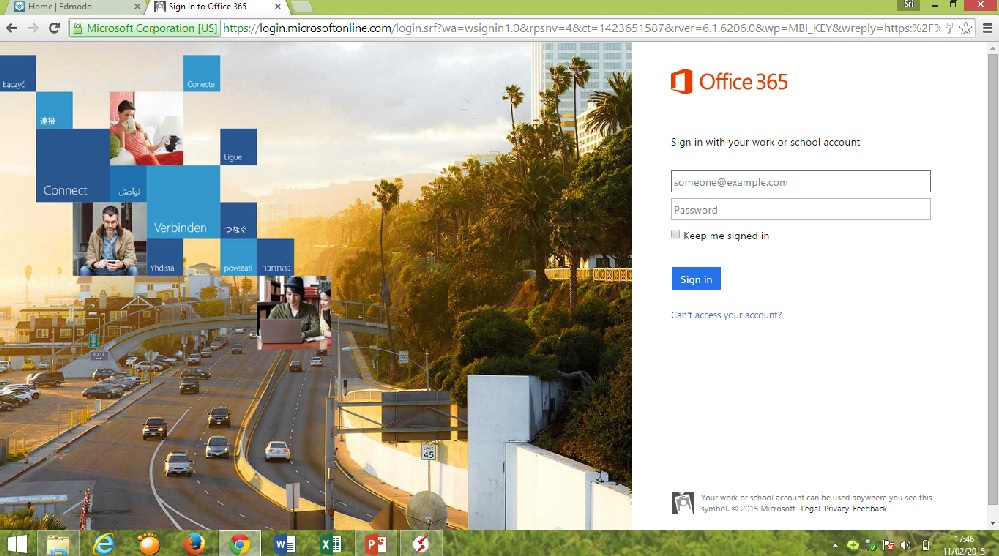Open the Windows Start button

[18, 544]
